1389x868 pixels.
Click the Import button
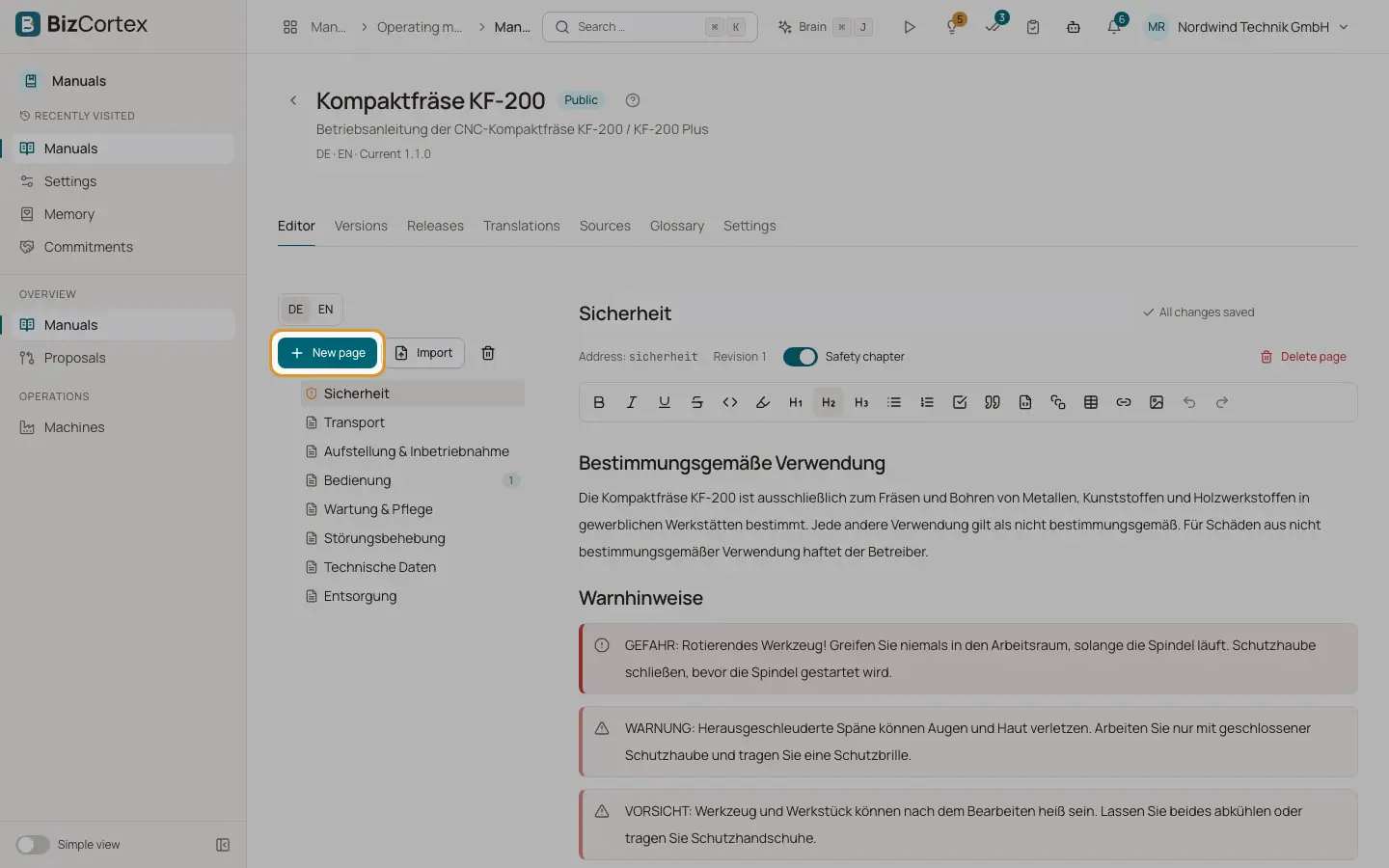tap(424, 353)
